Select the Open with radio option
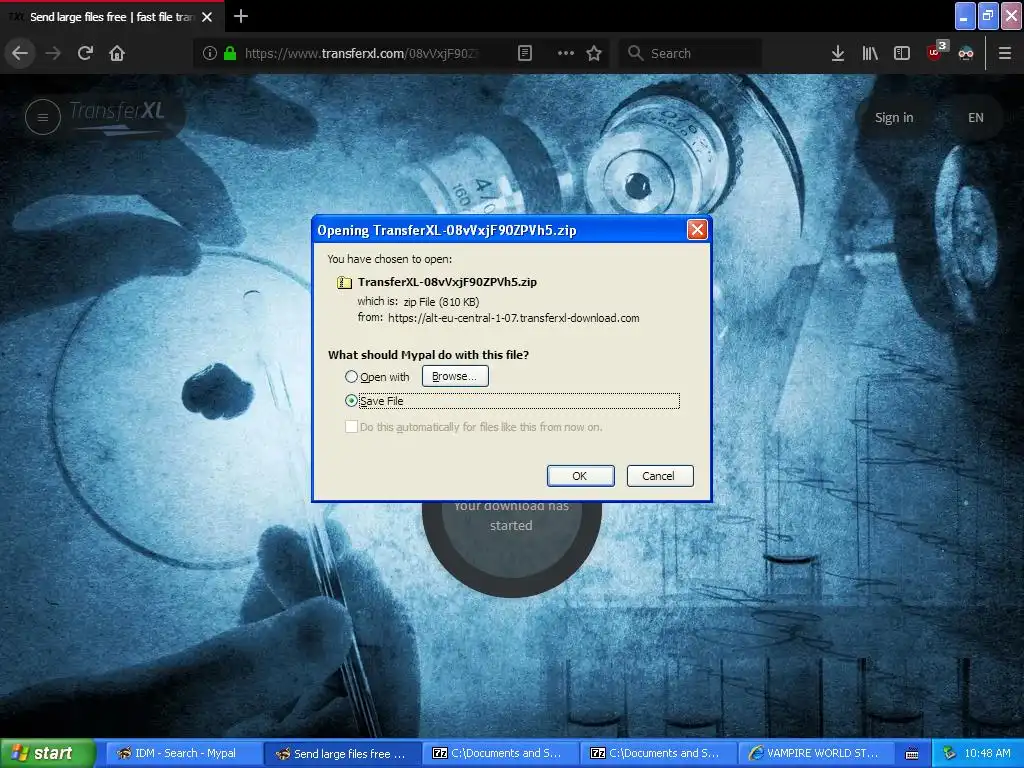Screen dimensions: 1024x768 coord(351,377)
